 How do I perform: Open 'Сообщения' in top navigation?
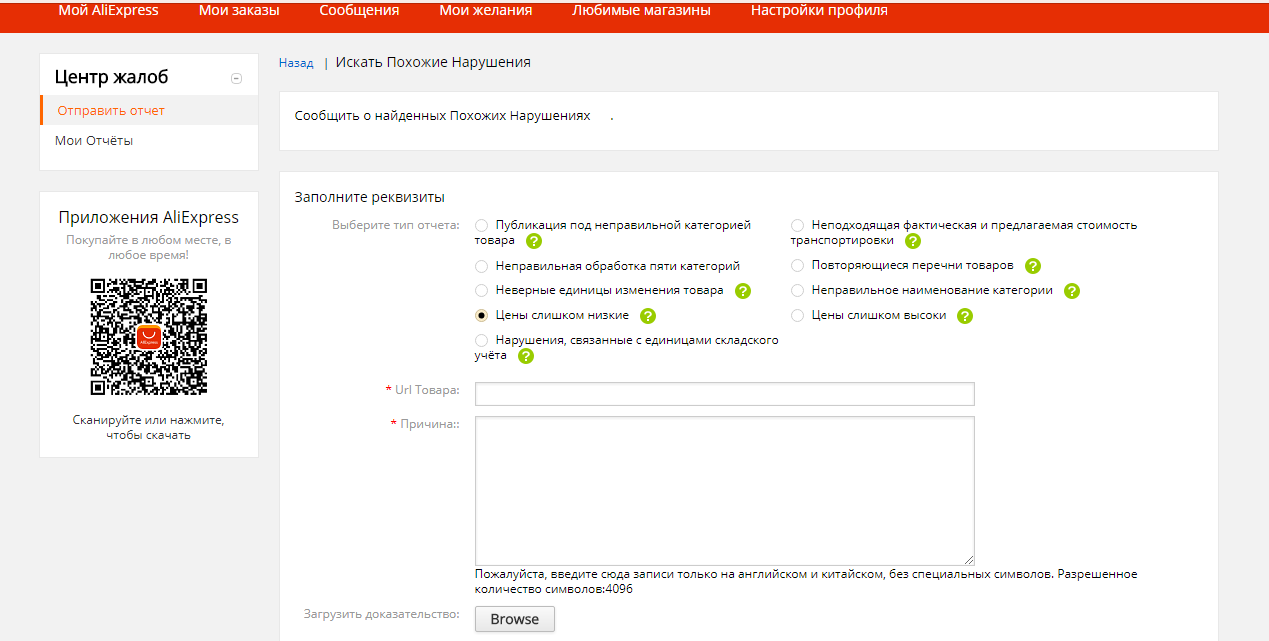pos(359,11)
